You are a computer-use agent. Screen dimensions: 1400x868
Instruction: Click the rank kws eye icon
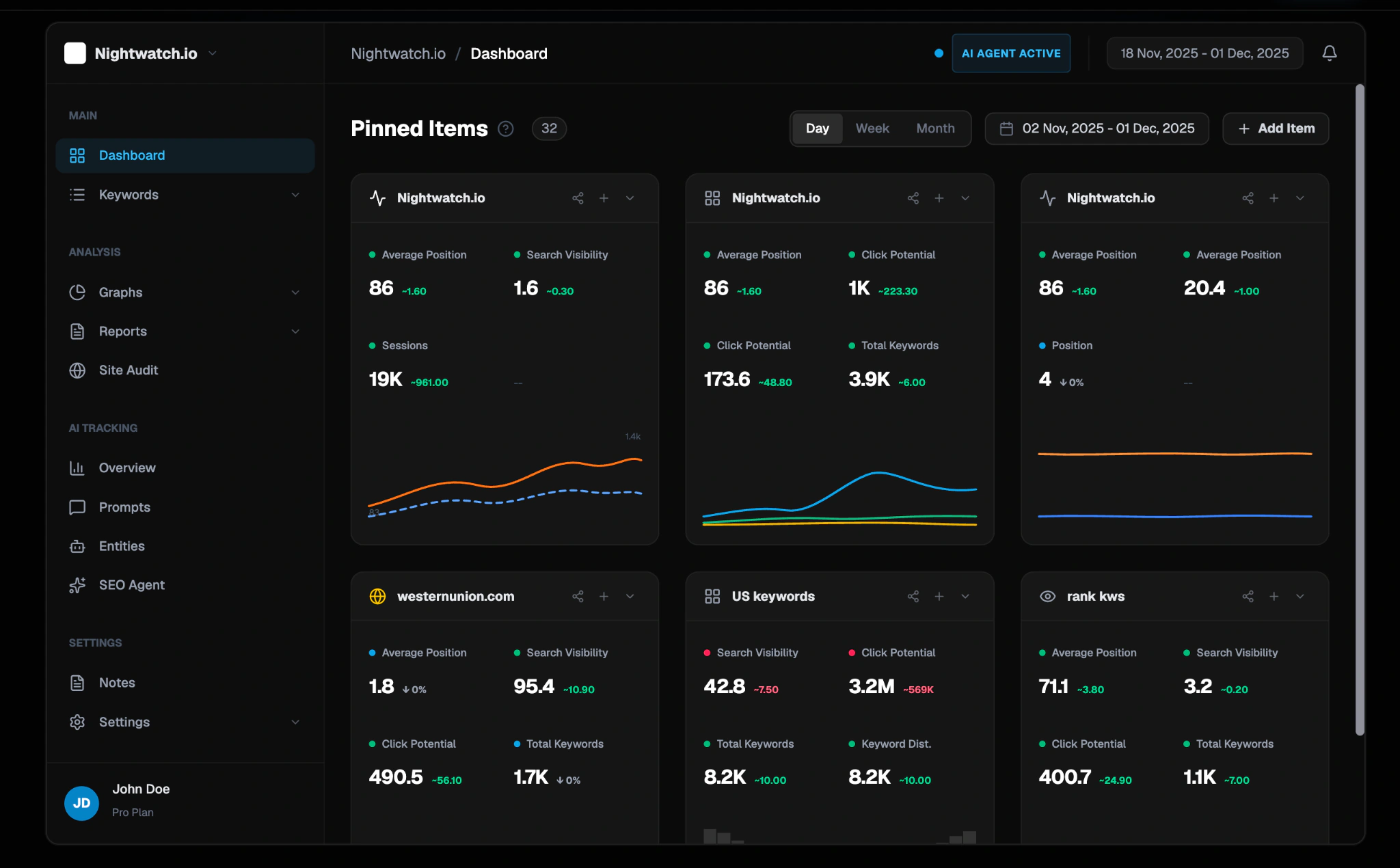click(1047, 596)
